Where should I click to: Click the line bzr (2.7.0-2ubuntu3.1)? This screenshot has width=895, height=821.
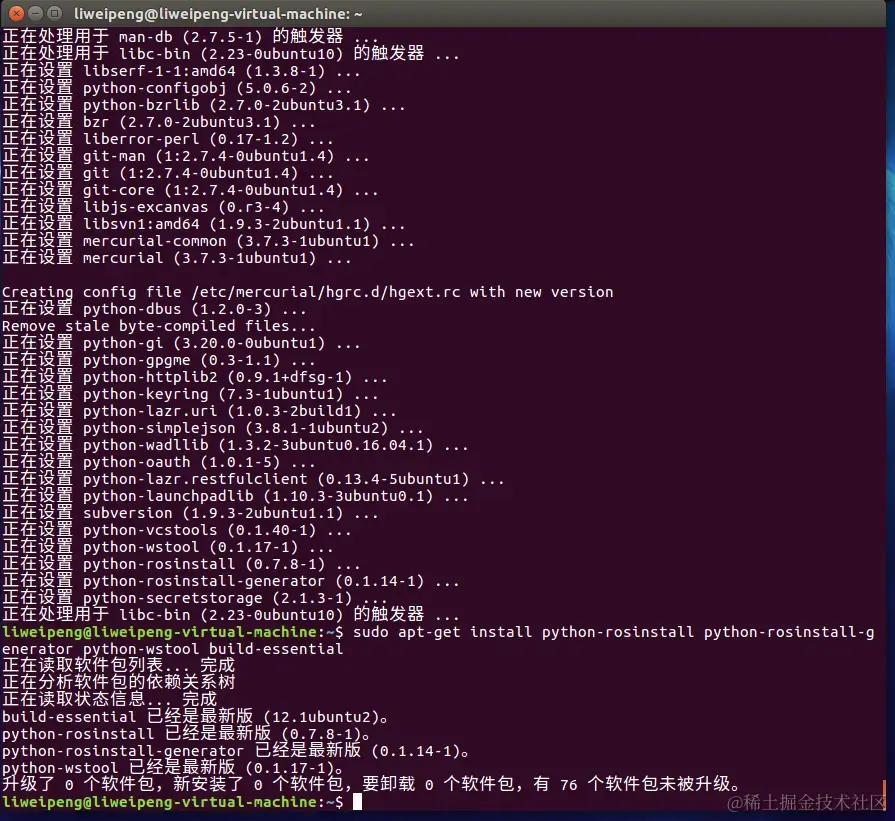[x=159, y=122]
